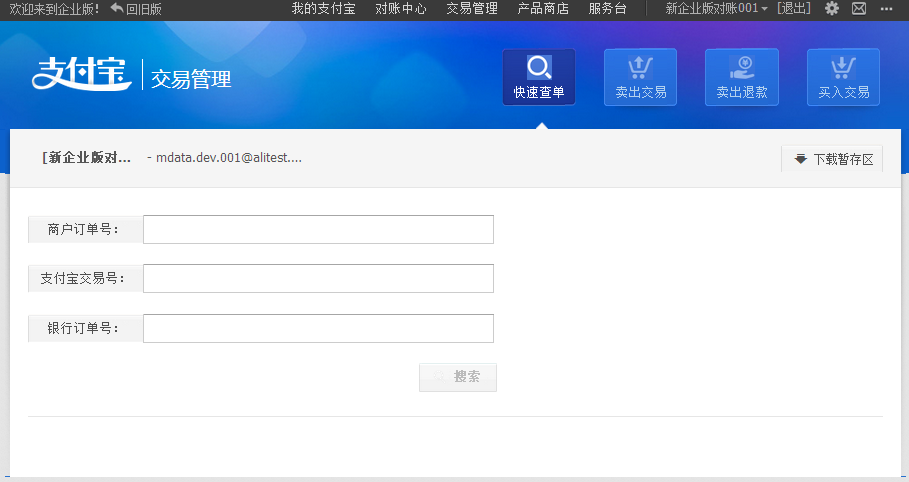Click the 交易管理 page title text
The width and height of the screenshot is (909, 482).
191,79
